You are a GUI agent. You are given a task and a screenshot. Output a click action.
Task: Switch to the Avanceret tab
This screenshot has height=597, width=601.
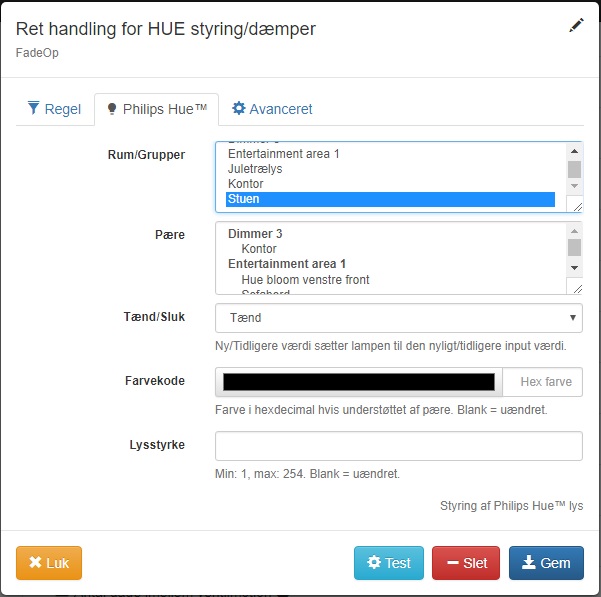pos(272,109)
